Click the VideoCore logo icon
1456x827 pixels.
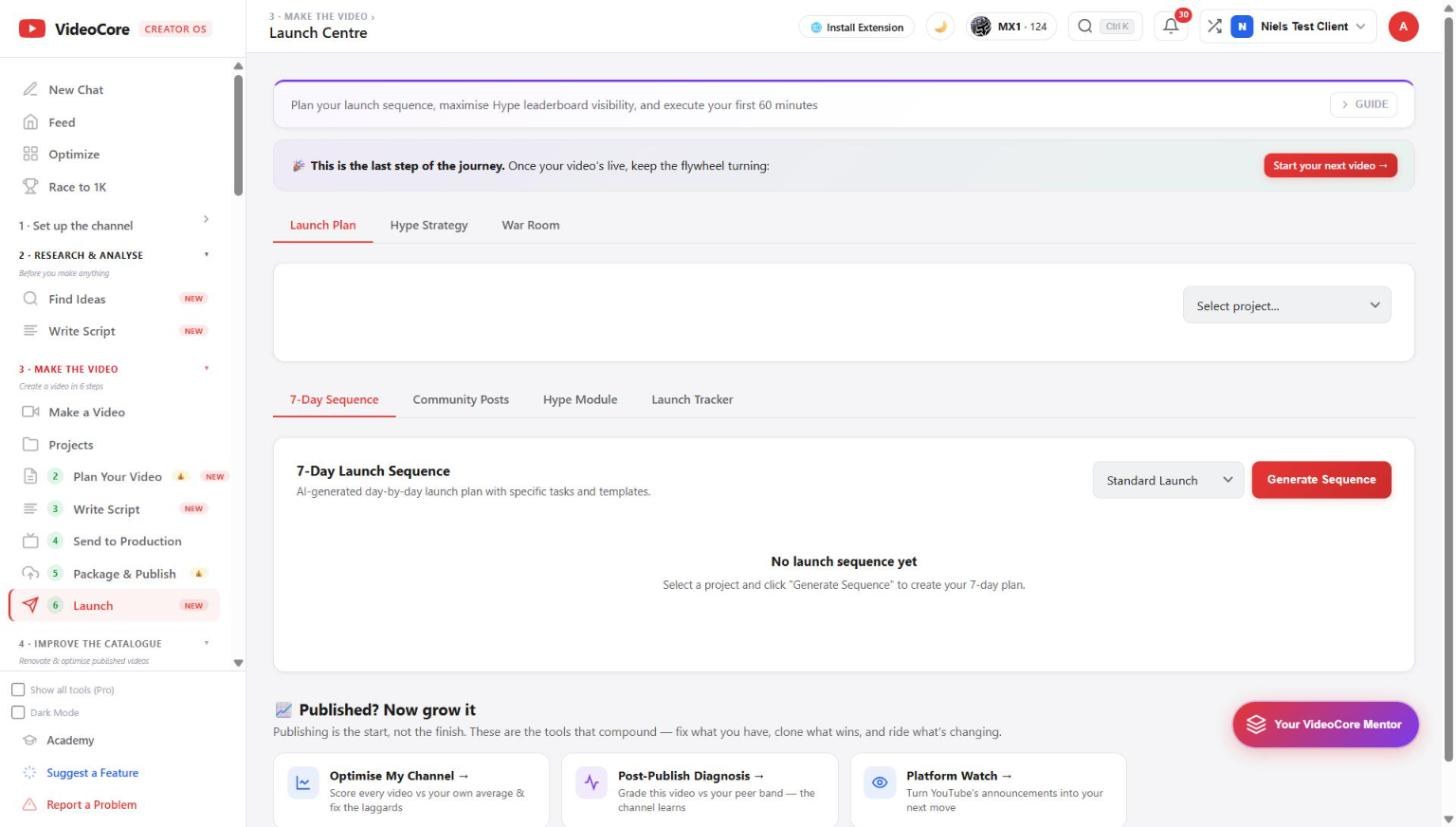[x=32, y=29]
